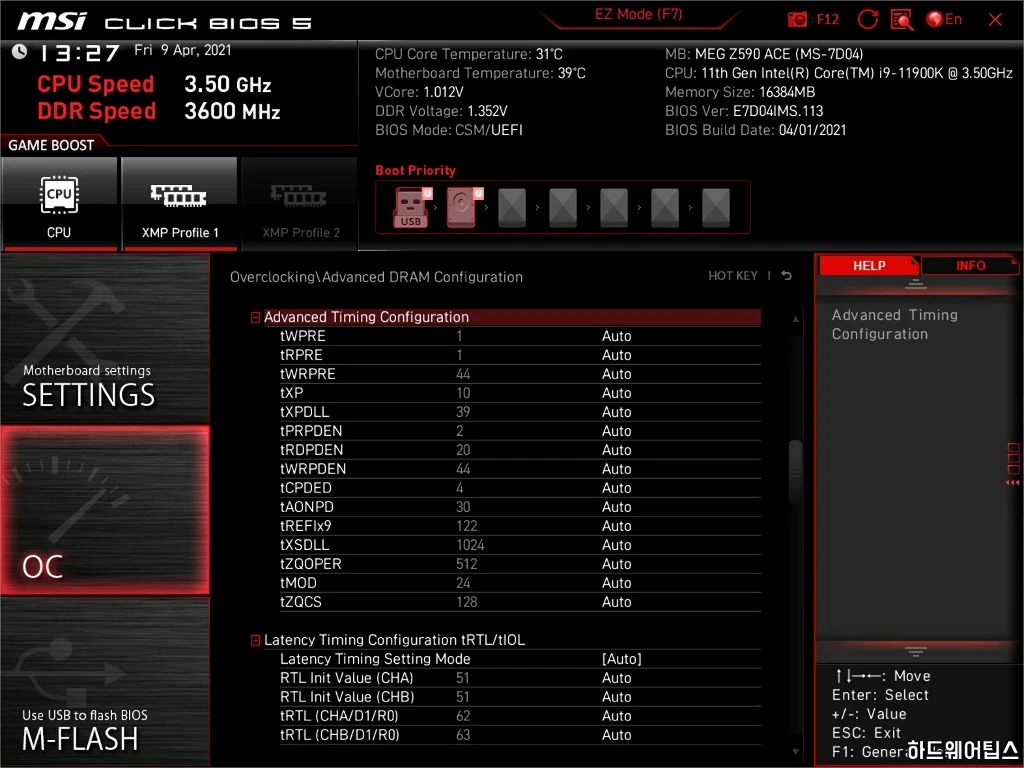
Task: Select the tXSDLL timing row
Action: (x=520, y=544)
